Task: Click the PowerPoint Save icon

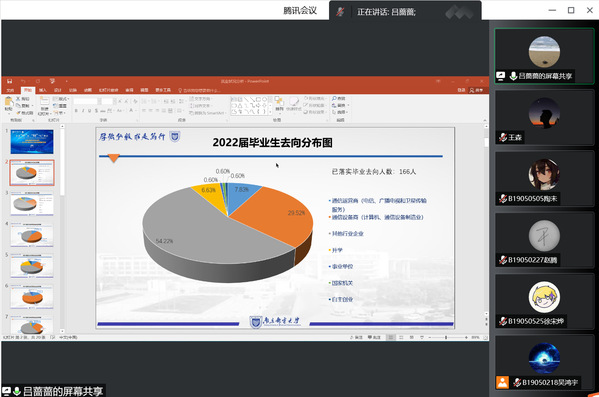Action: [x=10, y=81]
